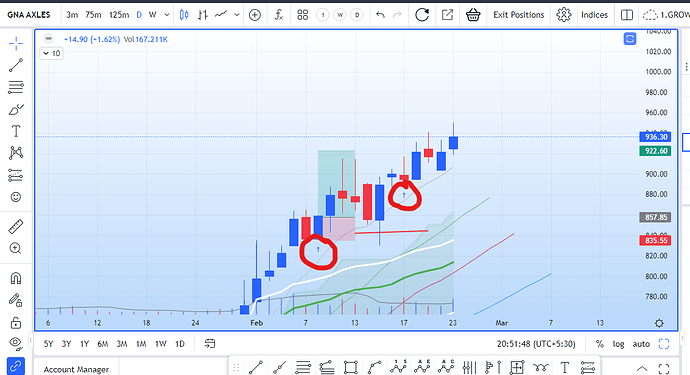Click the round 1 shortcut button
690x375 pixels.
[323, 15]
